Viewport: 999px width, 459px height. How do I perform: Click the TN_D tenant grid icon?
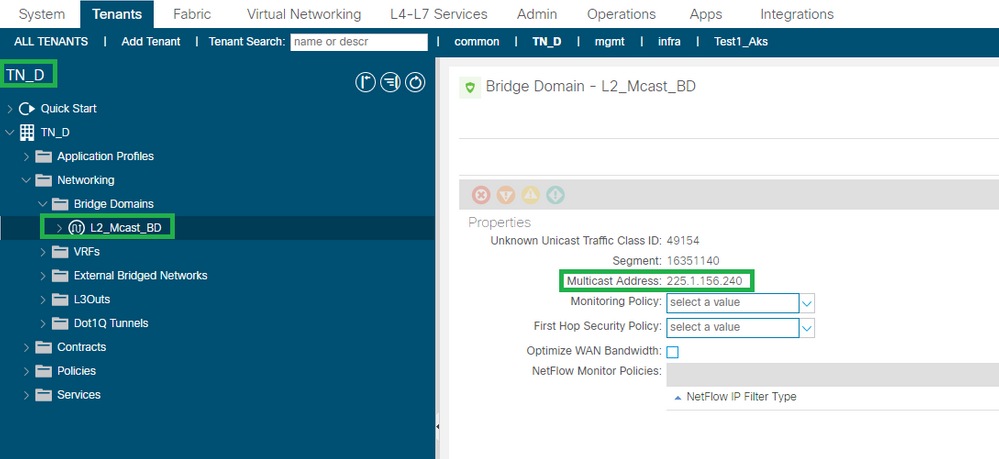(27, 133)
